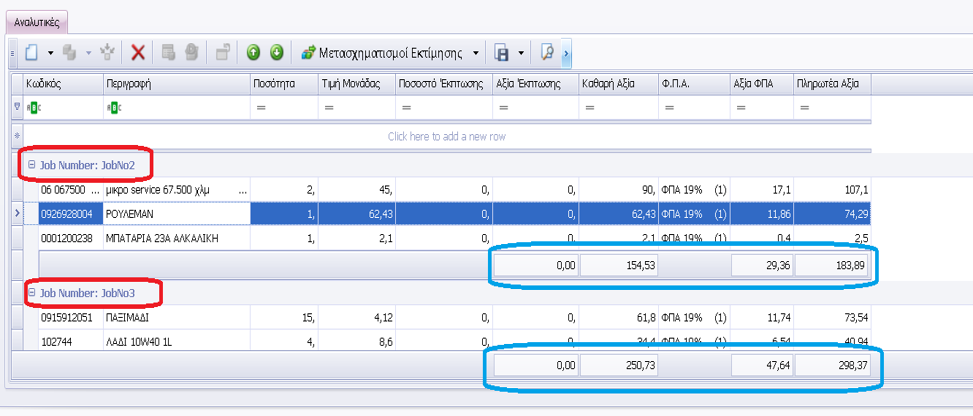
Task: Click the Μετασχηματισμοί Εκτίμησης button
Action: tap(384, 52)
